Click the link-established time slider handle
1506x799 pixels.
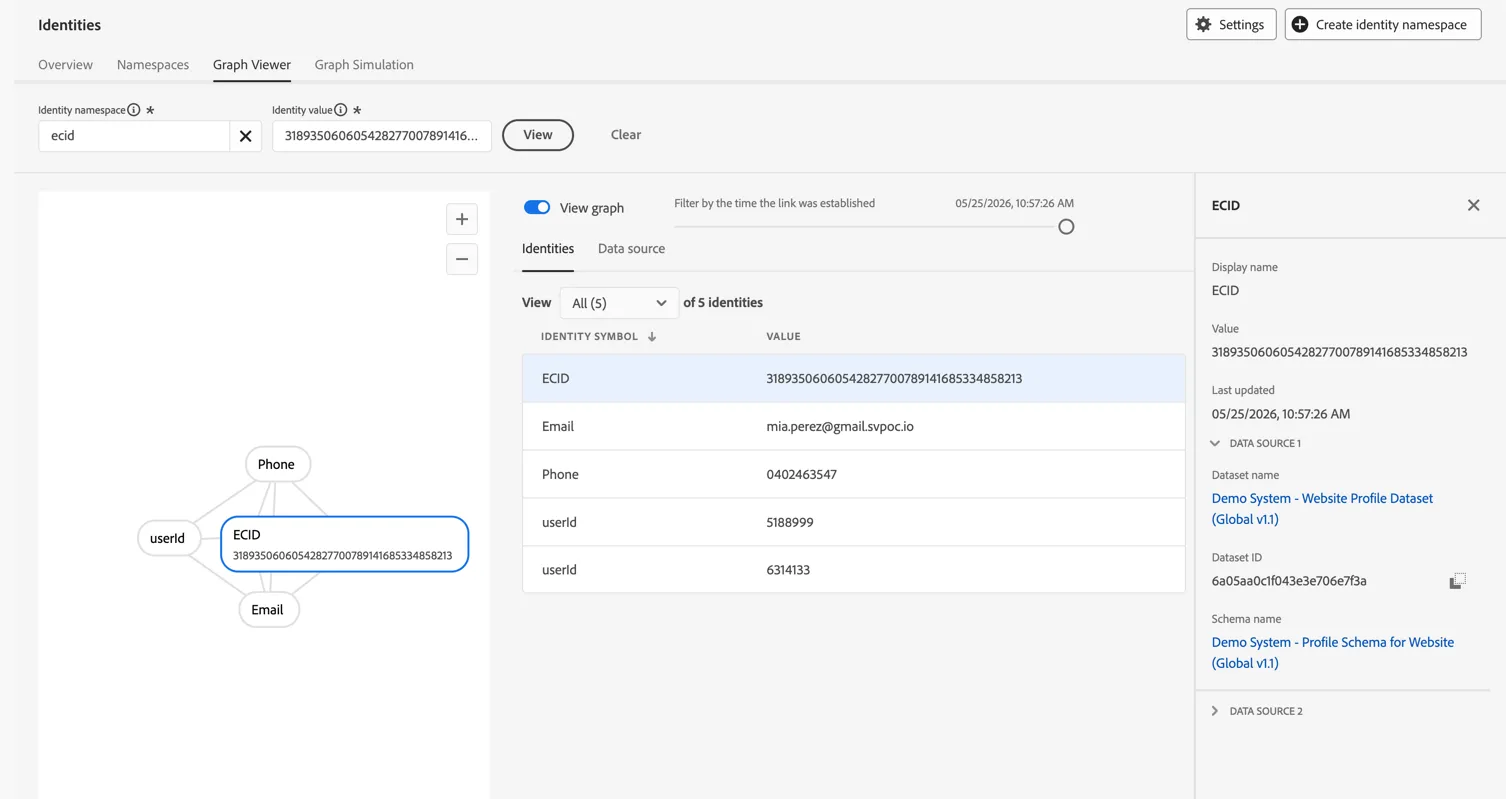(x=1066, y=227)
